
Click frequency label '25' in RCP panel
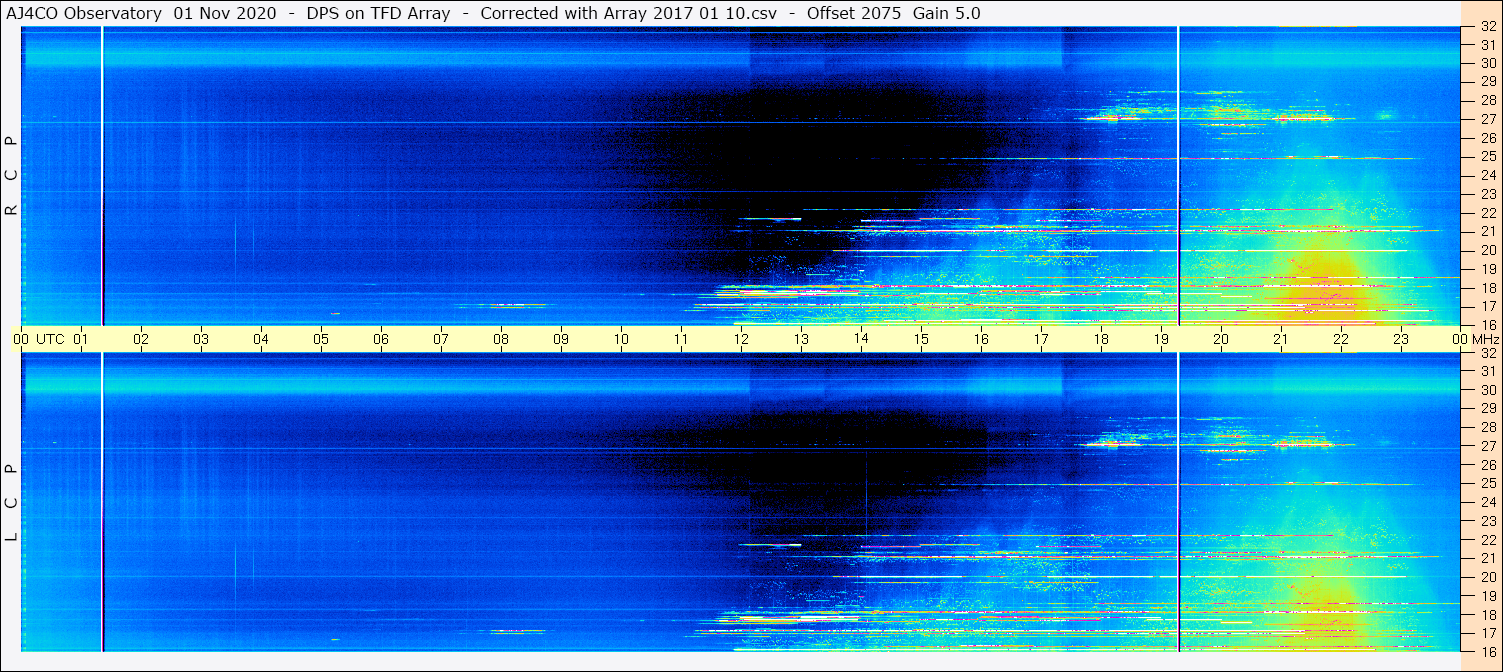coord(1487,156)
